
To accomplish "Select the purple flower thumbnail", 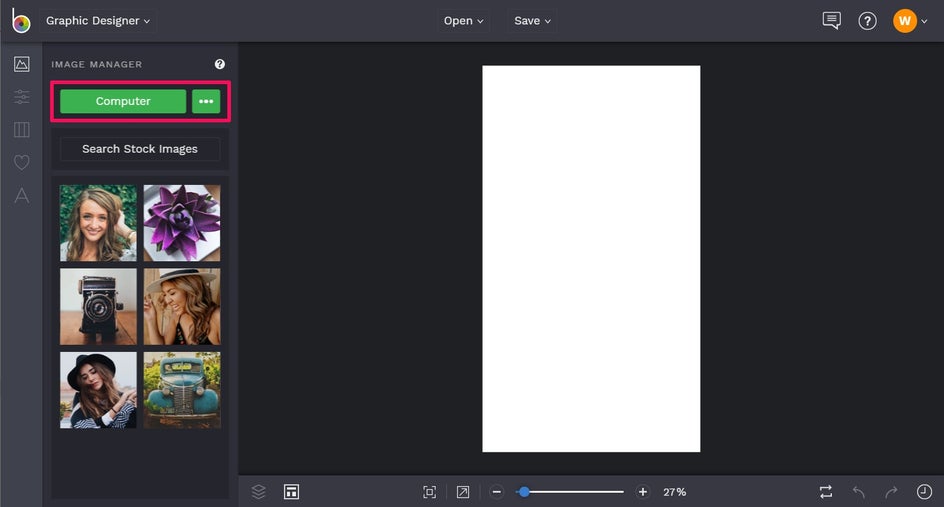I will 182,223.
